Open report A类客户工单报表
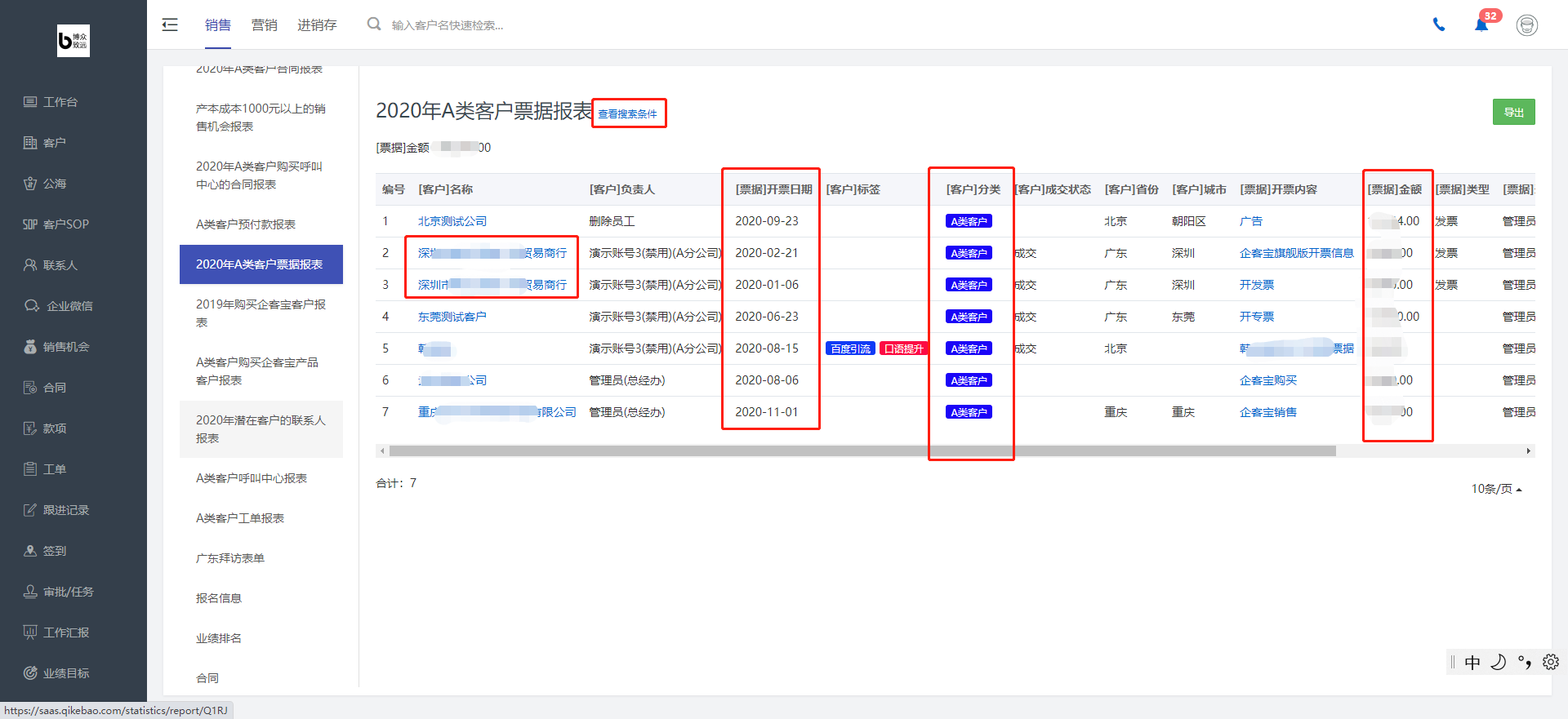Image resolution: width=1568 pixels, height=719 pixels. point(261,518)
